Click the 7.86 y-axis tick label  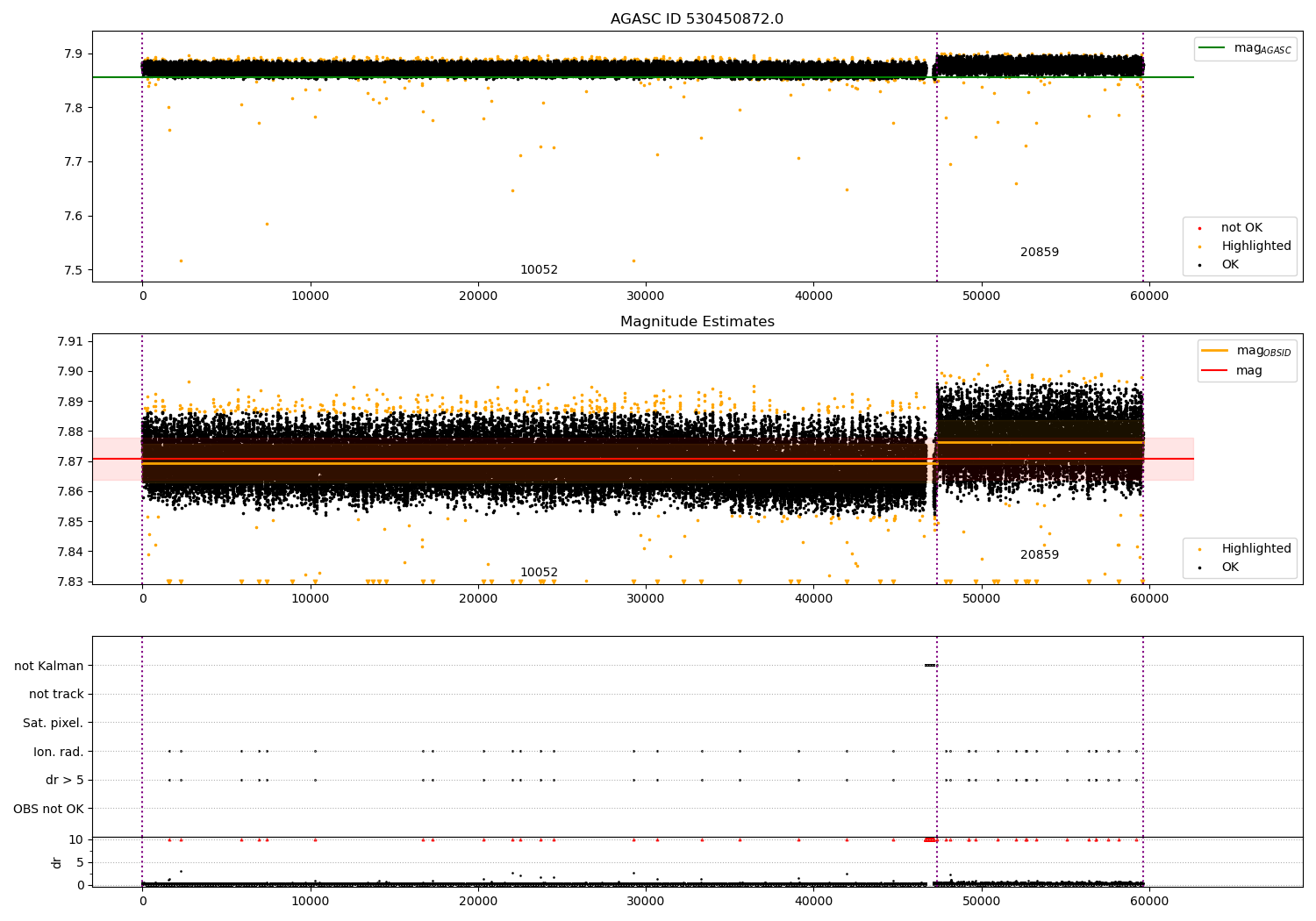70,491
